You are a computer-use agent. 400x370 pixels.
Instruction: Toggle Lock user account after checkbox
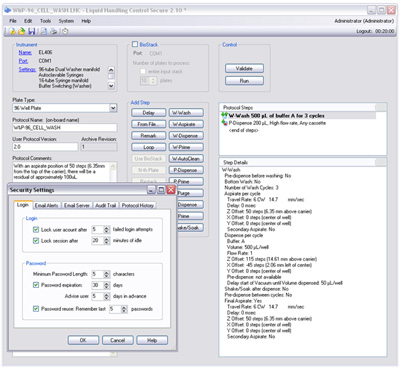pos(36,230)
